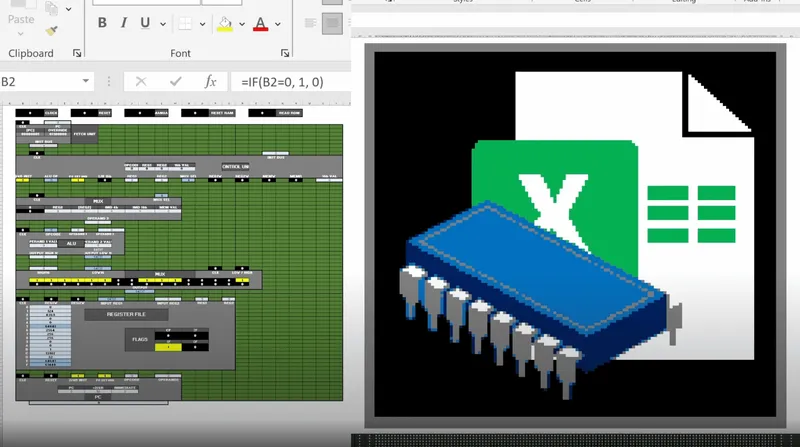The width and height of the screenshot is (800, 447).
Task: Expand the Borders dropdown arrow
Action: 203,23
